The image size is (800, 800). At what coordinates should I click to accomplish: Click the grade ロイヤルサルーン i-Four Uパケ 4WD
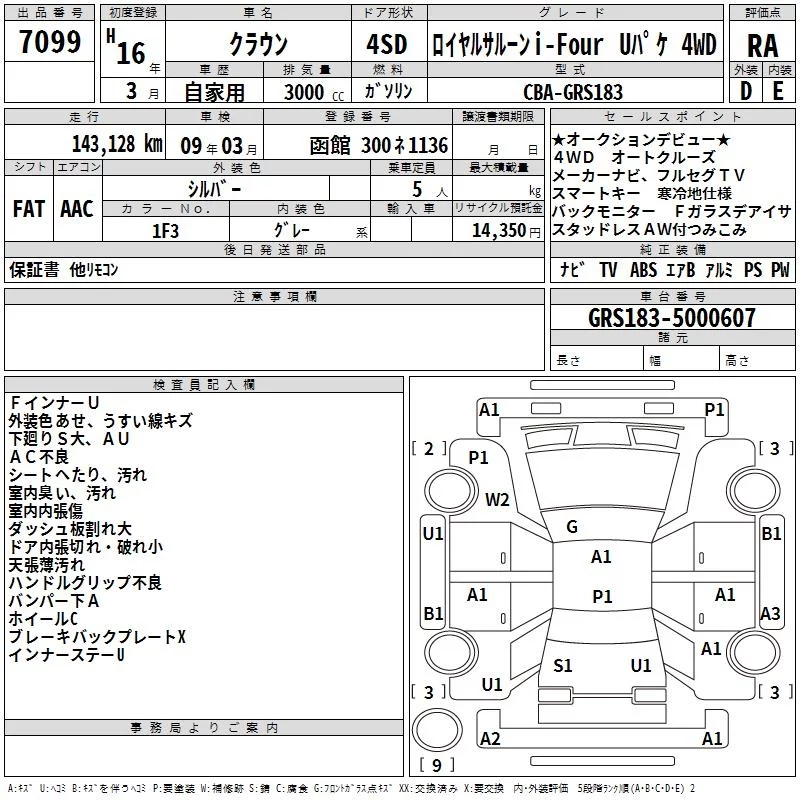click(x=574, y=44)
